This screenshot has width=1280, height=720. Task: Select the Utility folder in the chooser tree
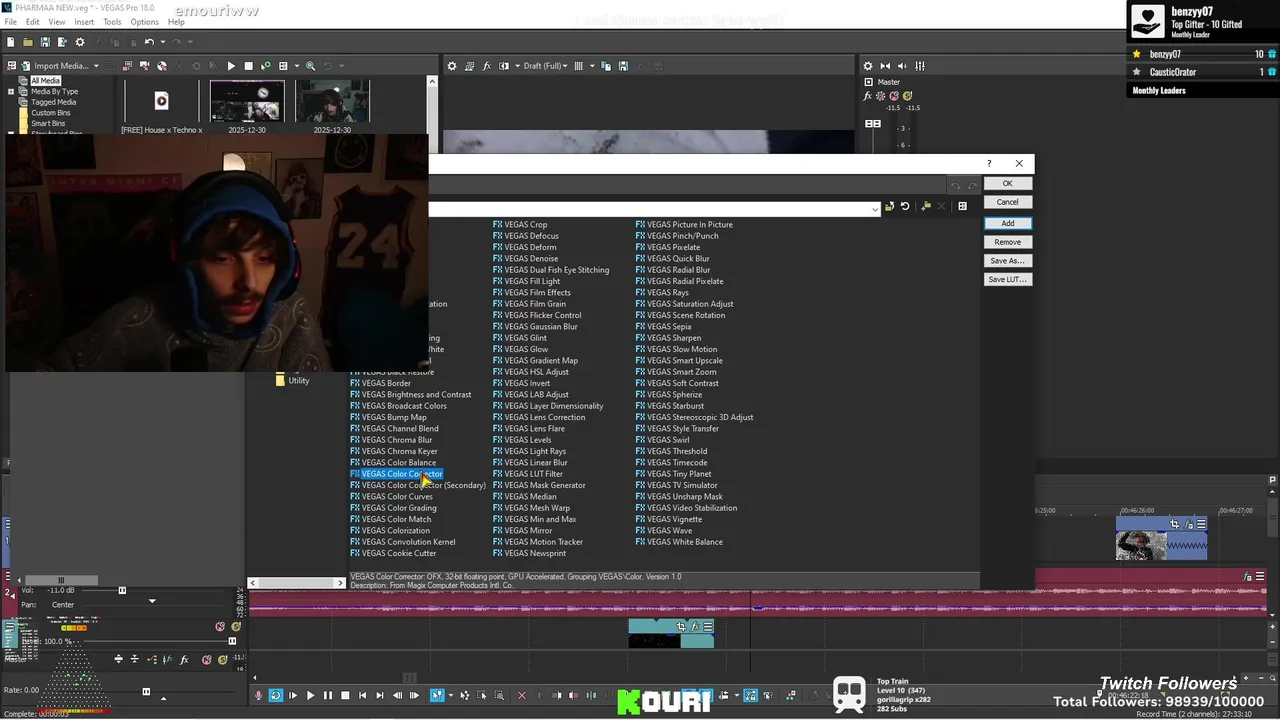pyautogui.click(x=292, y=381)
